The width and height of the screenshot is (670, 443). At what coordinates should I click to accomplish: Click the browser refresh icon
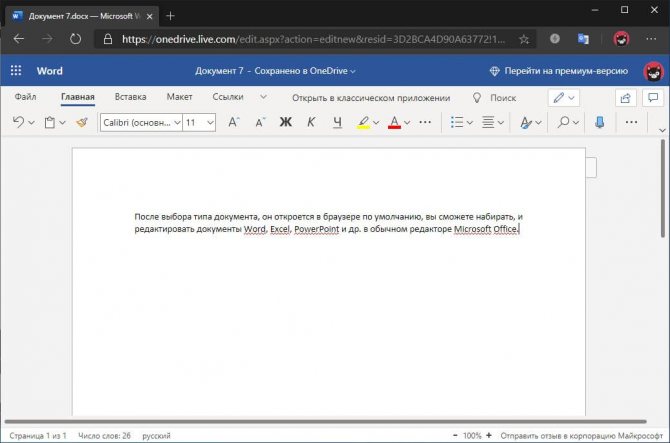tap(75, 39)
